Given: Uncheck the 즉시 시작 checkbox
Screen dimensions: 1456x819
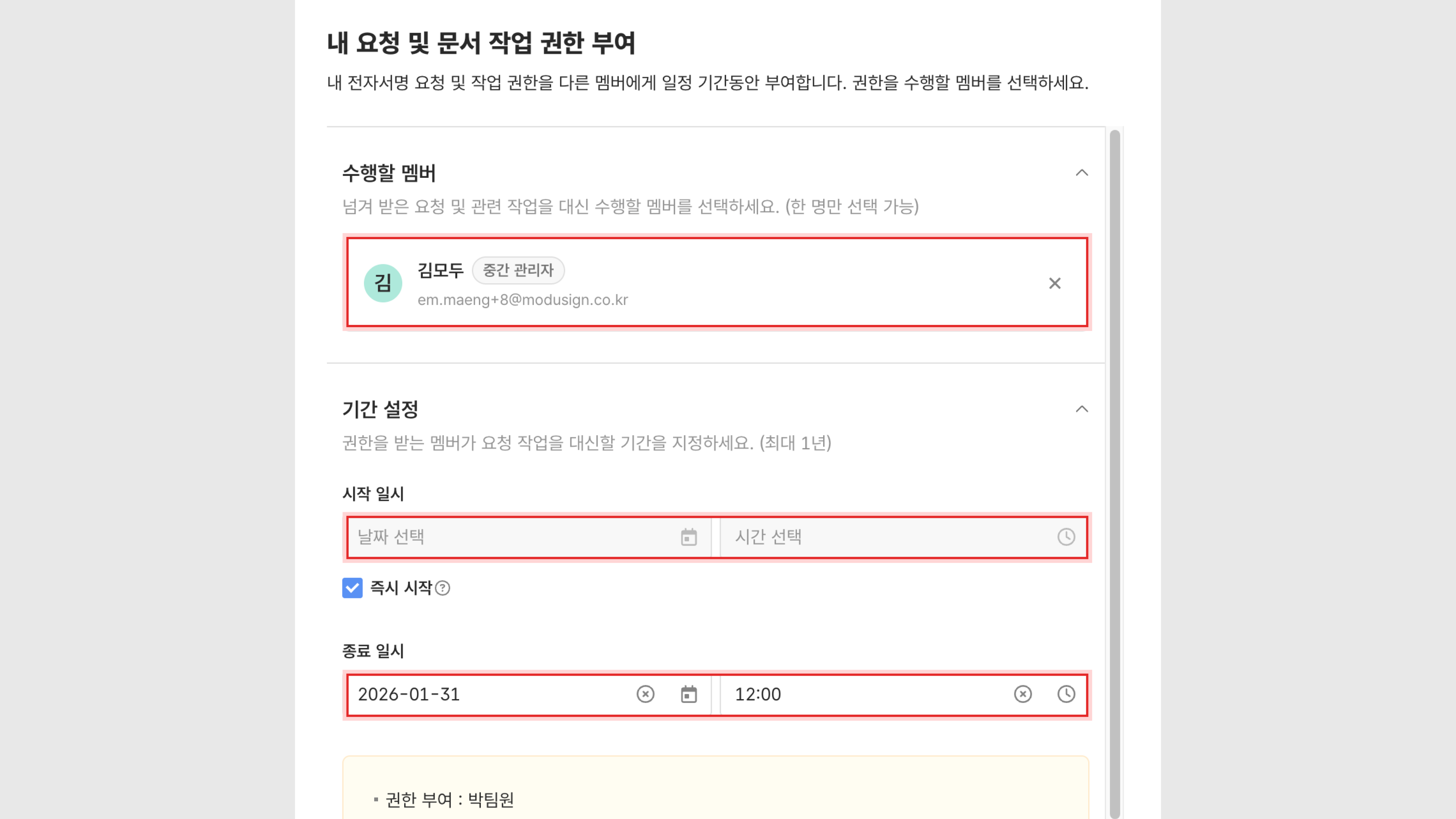Looking at the screenshot, I should pyautogui.click(x=352, y=588).
